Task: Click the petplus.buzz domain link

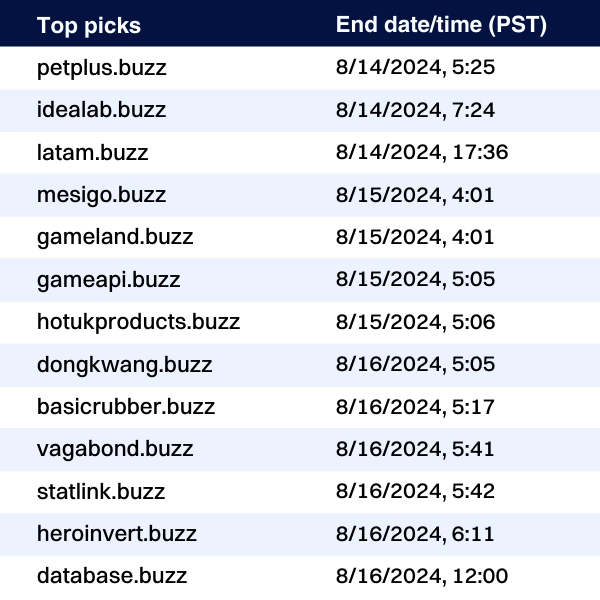Action: [x=101, y=68]
